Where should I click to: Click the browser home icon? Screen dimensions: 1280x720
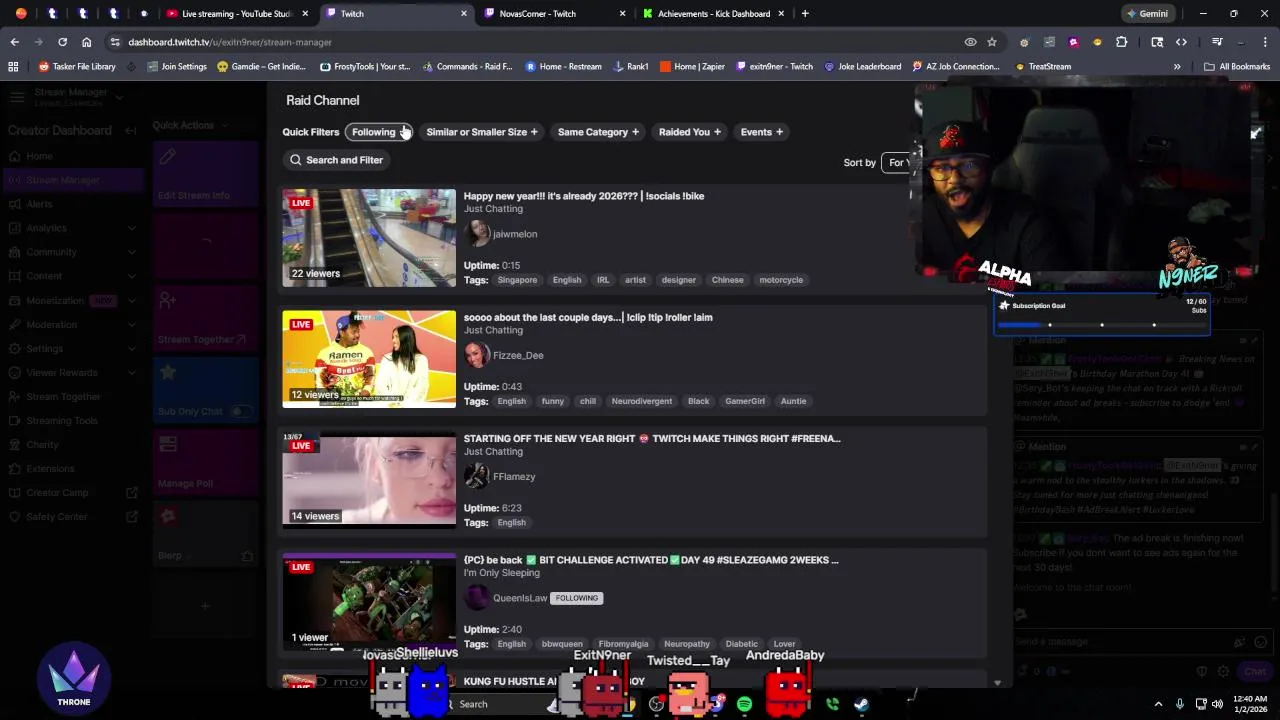tap(86, 42)
